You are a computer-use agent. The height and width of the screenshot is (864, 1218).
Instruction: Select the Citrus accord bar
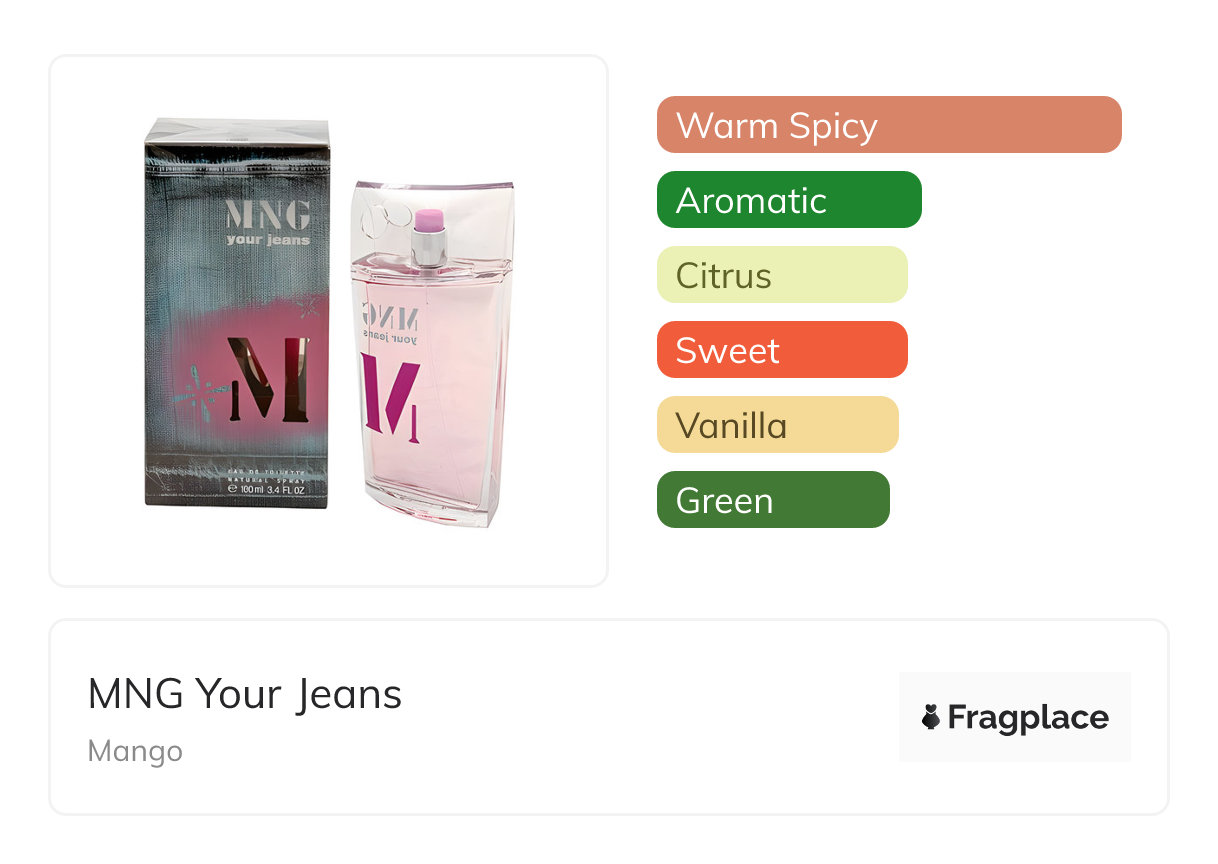[x=782, y=275]
